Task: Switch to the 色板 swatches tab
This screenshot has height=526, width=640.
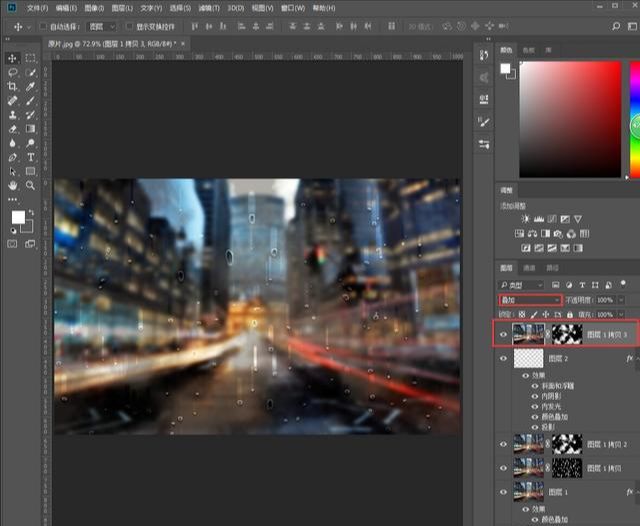Action: 528,50
